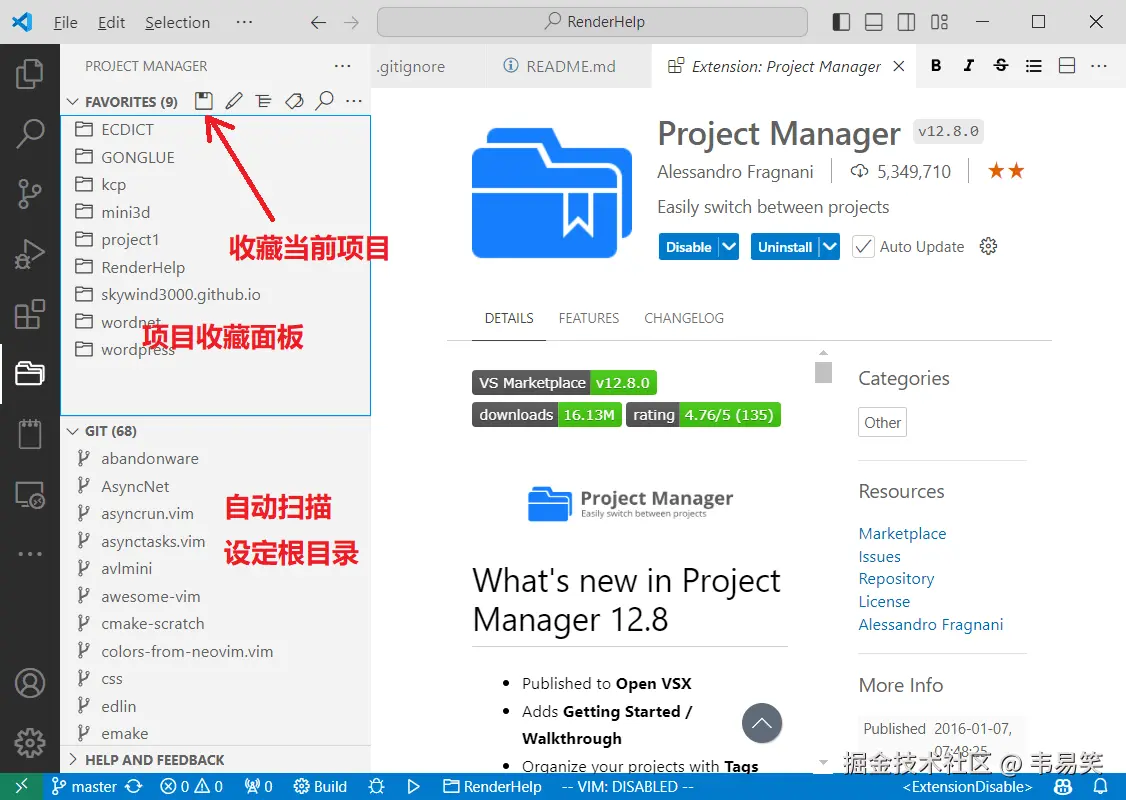Open extension settings gear next to Auto Update

tap(988, 246)
